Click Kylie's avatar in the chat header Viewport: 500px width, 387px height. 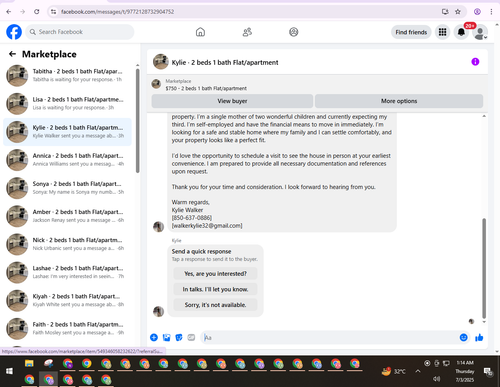(161, 62)
